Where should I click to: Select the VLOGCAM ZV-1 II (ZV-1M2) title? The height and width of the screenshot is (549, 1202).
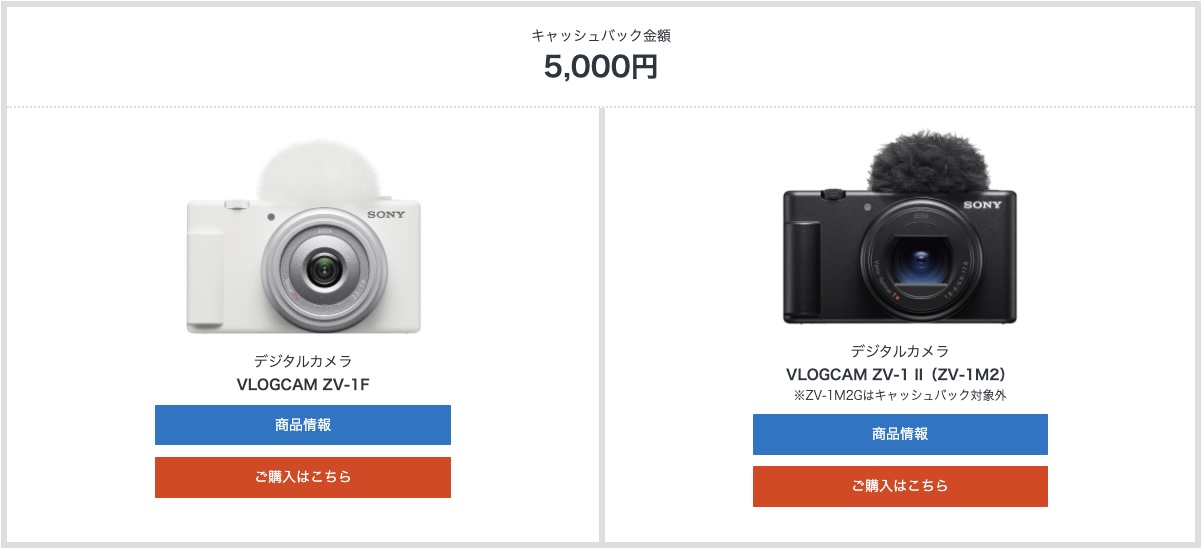900,374
